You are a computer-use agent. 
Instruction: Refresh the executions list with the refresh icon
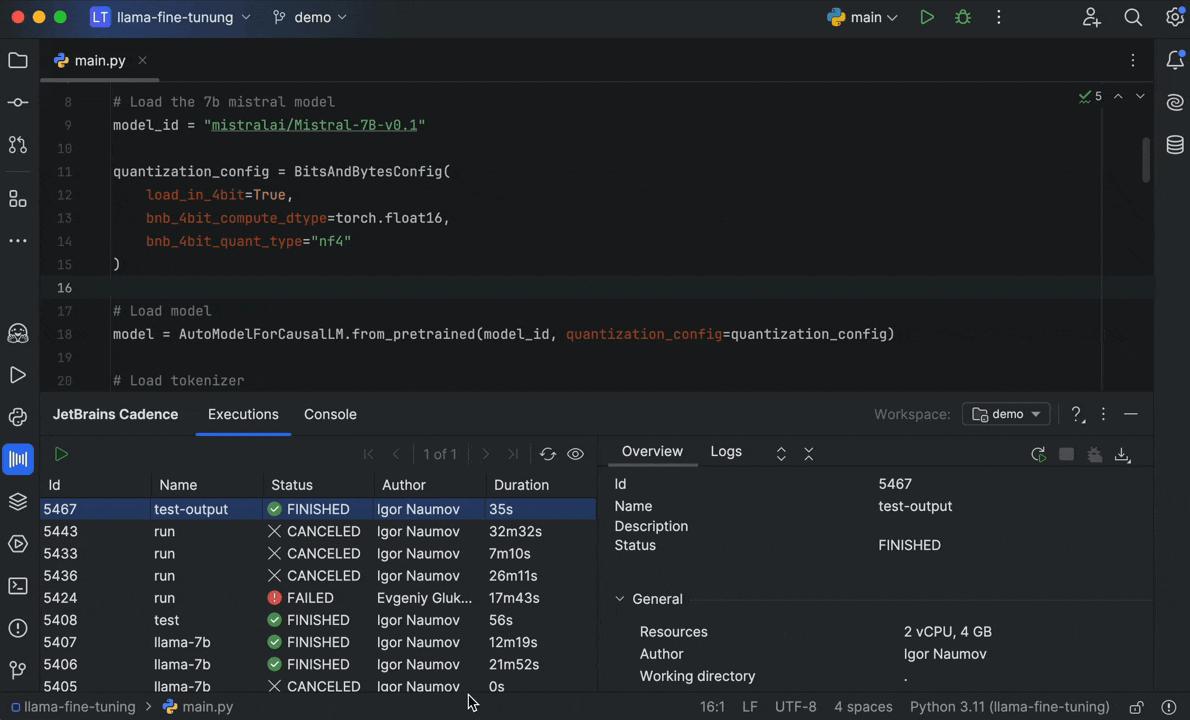click(x=547, y=453)
